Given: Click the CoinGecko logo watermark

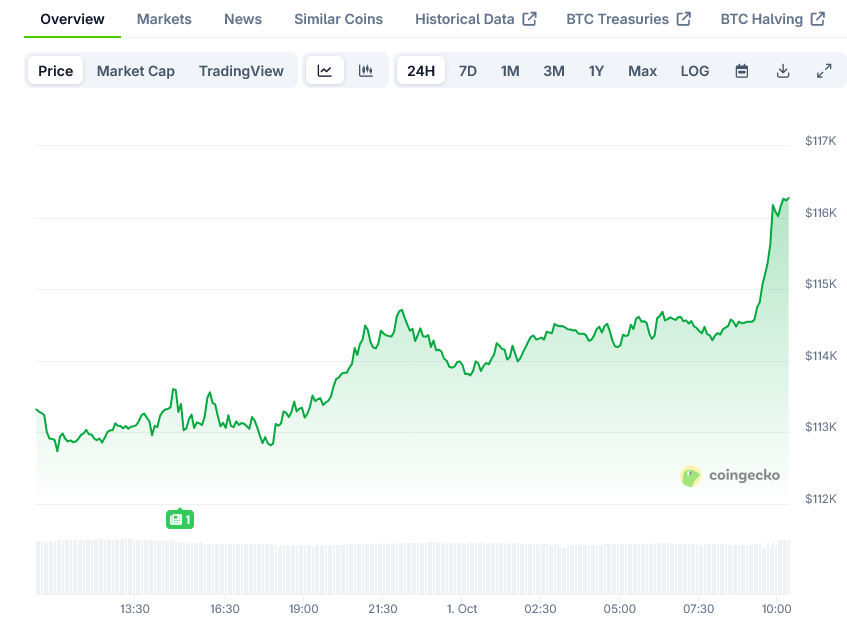Looking at the screenshot, I should (730, 476).
